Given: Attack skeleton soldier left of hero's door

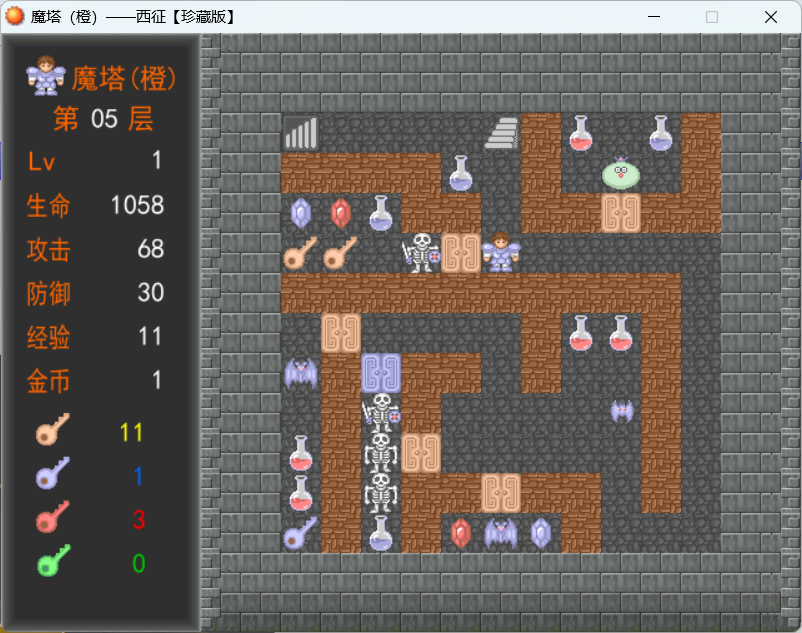Looking at the screenshot, I should tap(421, 253).
